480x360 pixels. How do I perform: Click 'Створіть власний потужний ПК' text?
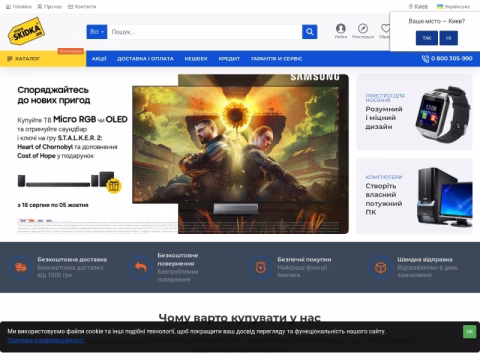(x=384, y=199)
